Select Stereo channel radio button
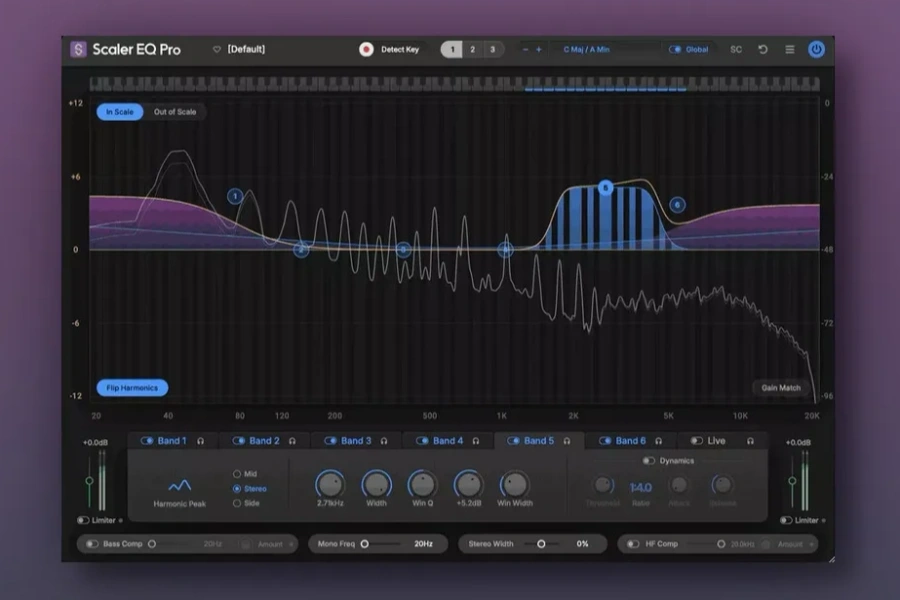The width and height of the screenshot is (900, 600). (x=236, y=489)
